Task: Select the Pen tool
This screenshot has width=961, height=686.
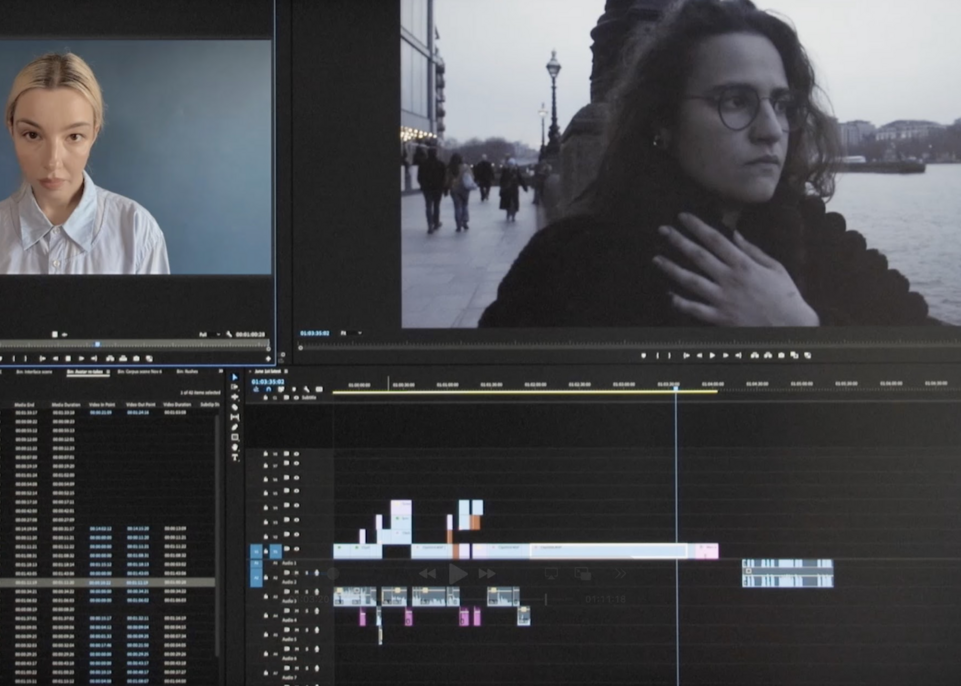Action: click(235, 428)
